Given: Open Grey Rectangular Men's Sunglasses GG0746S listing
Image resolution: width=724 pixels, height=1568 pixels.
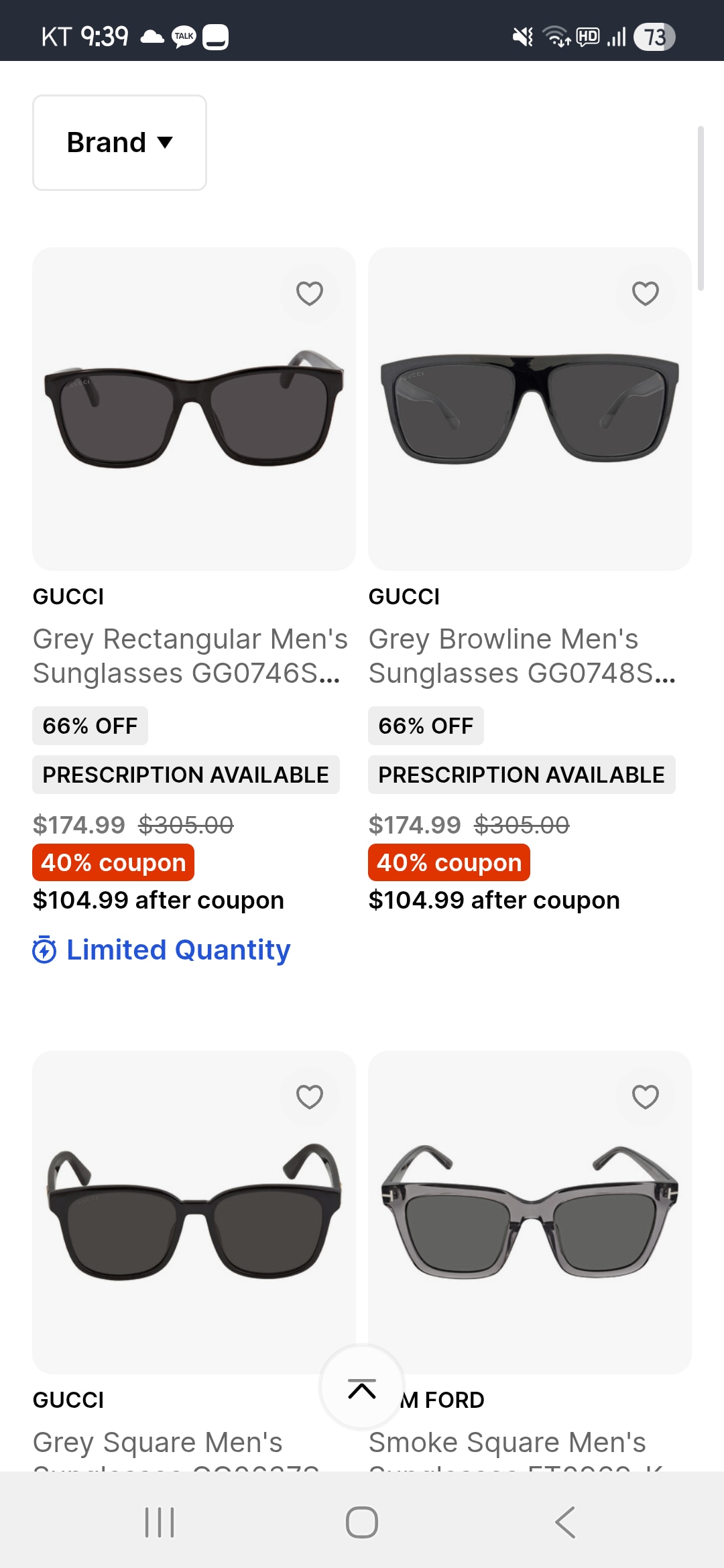Looking at the screenshot, I should (190, 655).
